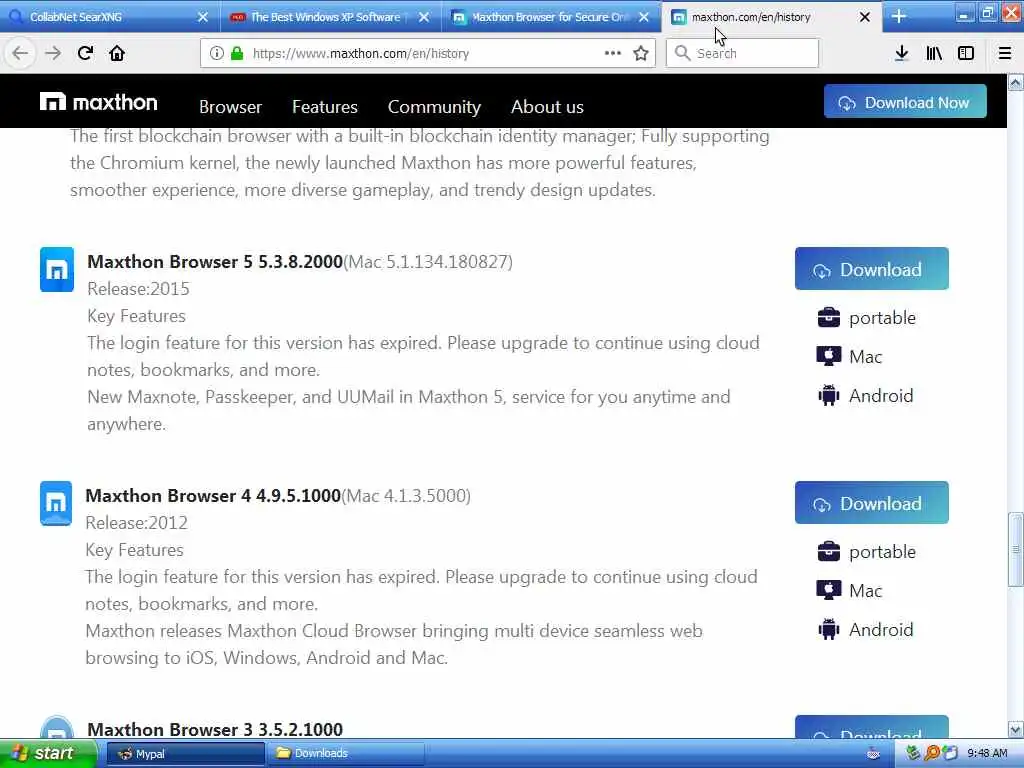Open the Features menu
Screen dimensions: 1024x768
[325, 106]
